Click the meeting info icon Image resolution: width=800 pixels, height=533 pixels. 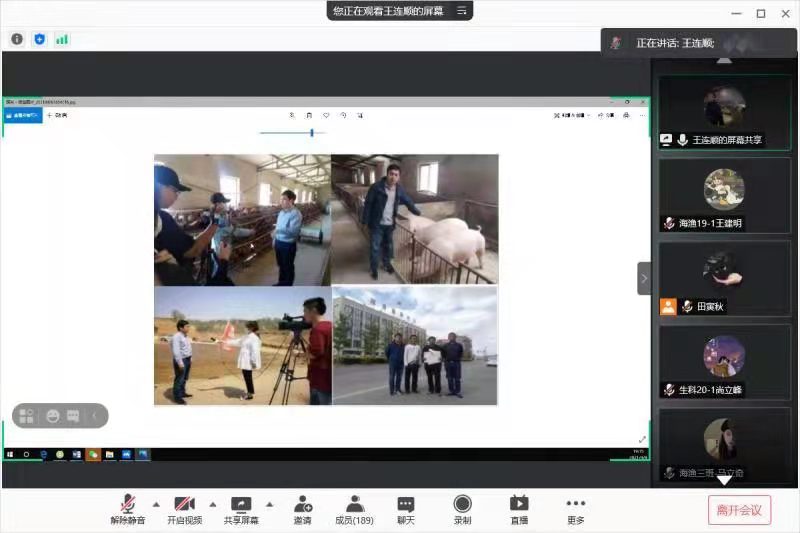(x=17, y=39)
